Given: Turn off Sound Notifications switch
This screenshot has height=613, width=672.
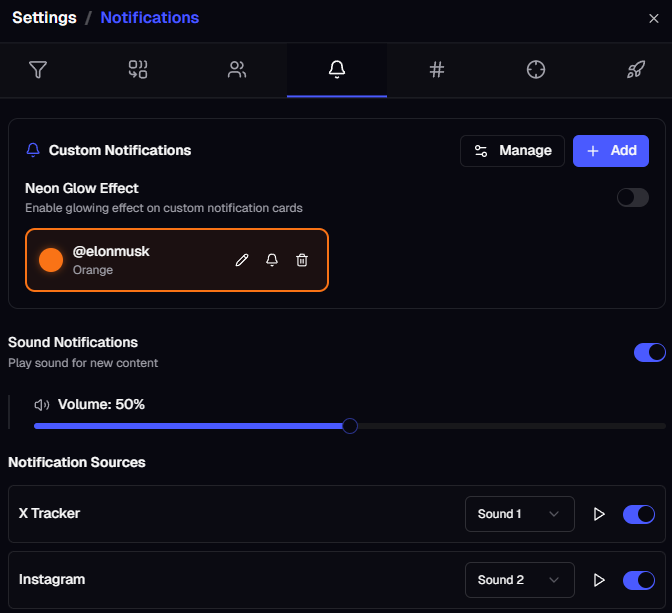Looking at the screenshot, I should click(650, 352).
